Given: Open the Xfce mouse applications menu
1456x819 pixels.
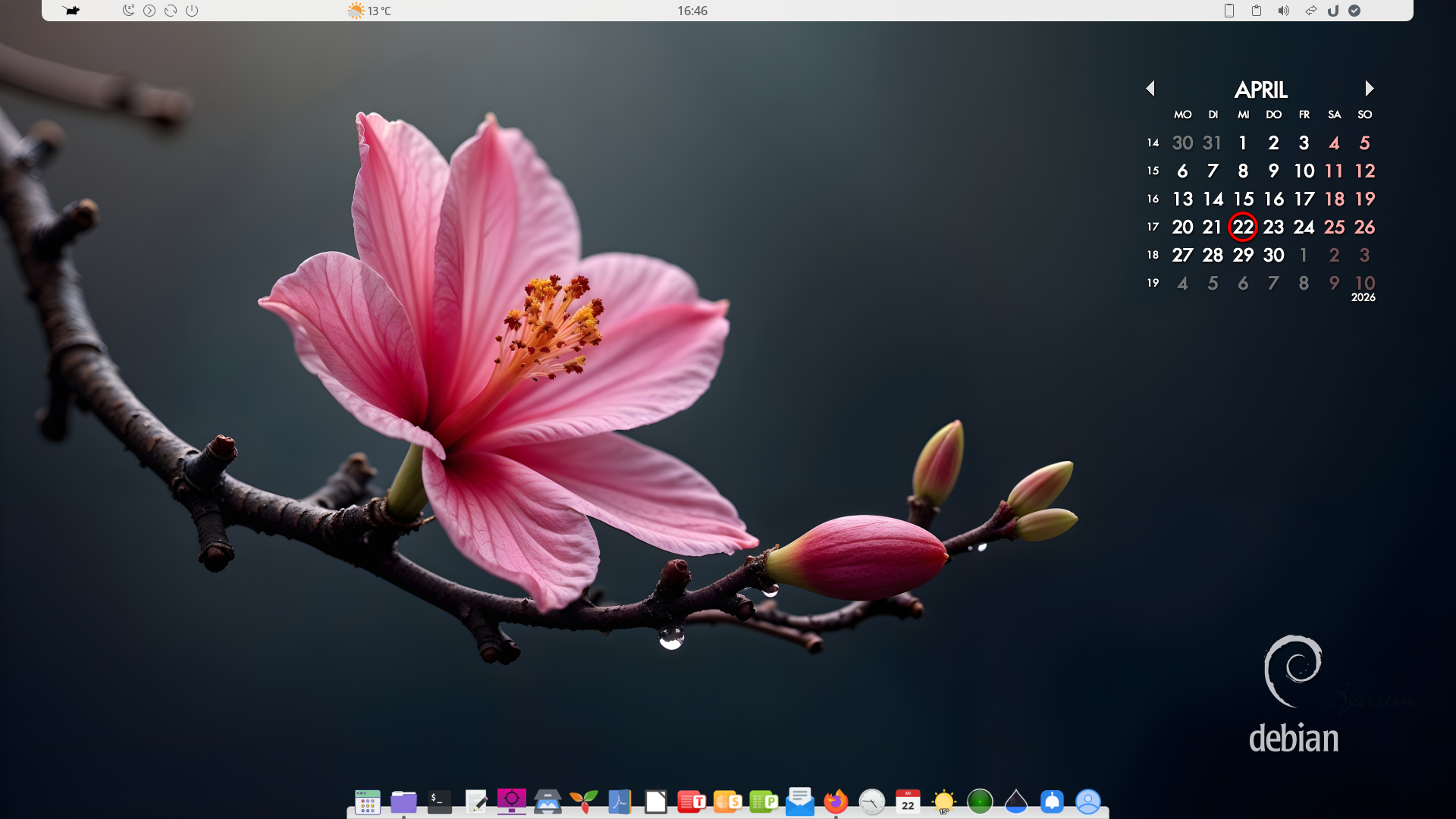Looking at the screenshot, I should [x=71, y=11].
